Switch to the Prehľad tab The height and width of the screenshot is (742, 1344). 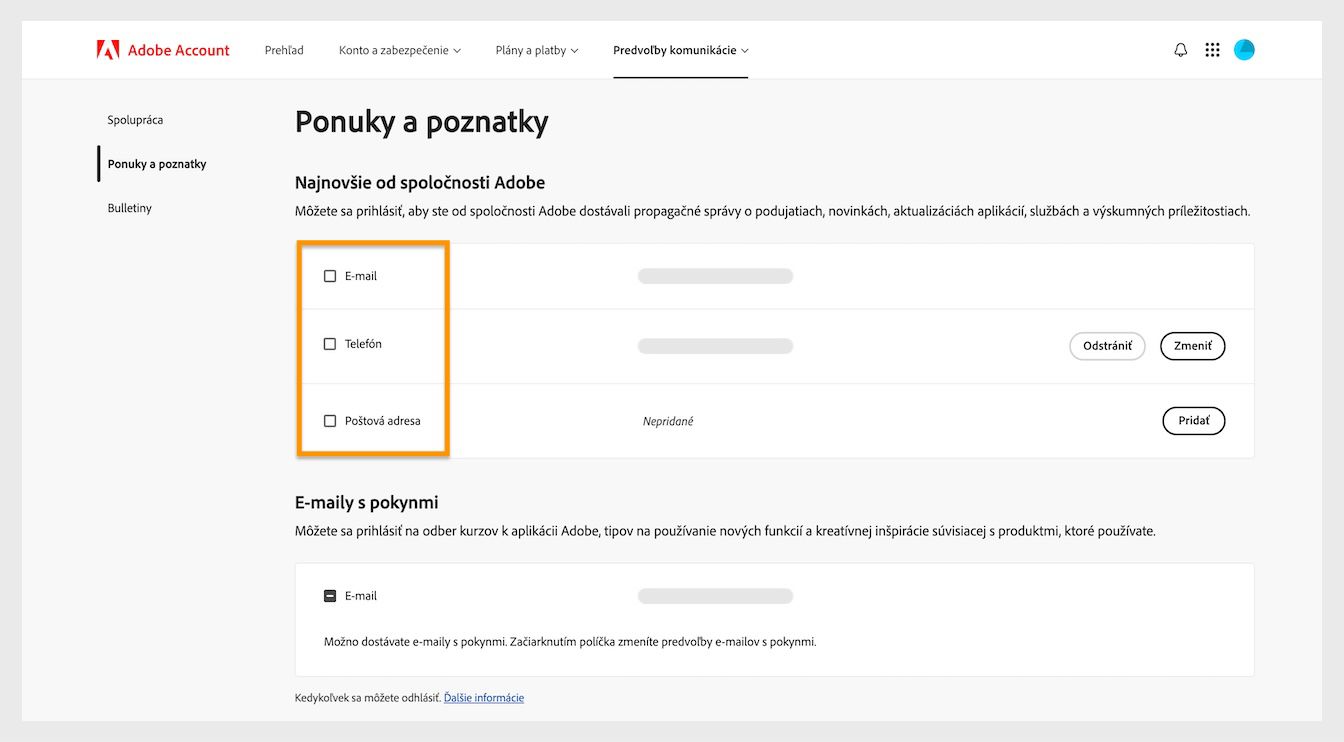[x=283, y=49]
